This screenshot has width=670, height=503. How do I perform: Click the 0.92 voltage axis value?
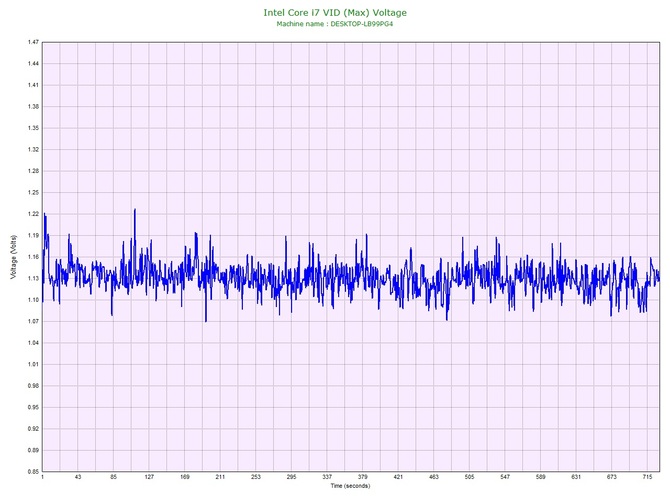tap(33, 429)
